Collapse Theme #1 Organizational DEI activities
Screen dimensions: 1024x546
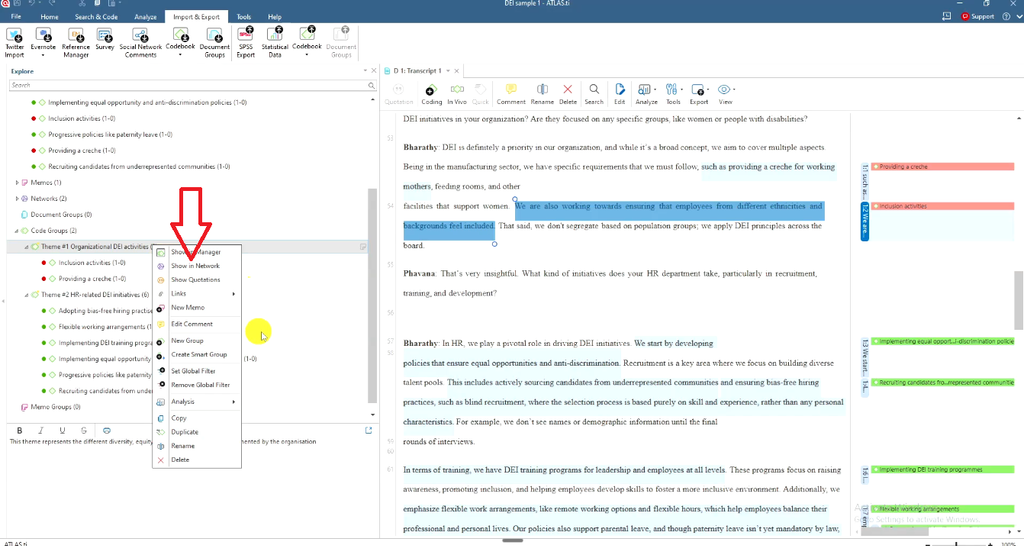coord(27,247)
